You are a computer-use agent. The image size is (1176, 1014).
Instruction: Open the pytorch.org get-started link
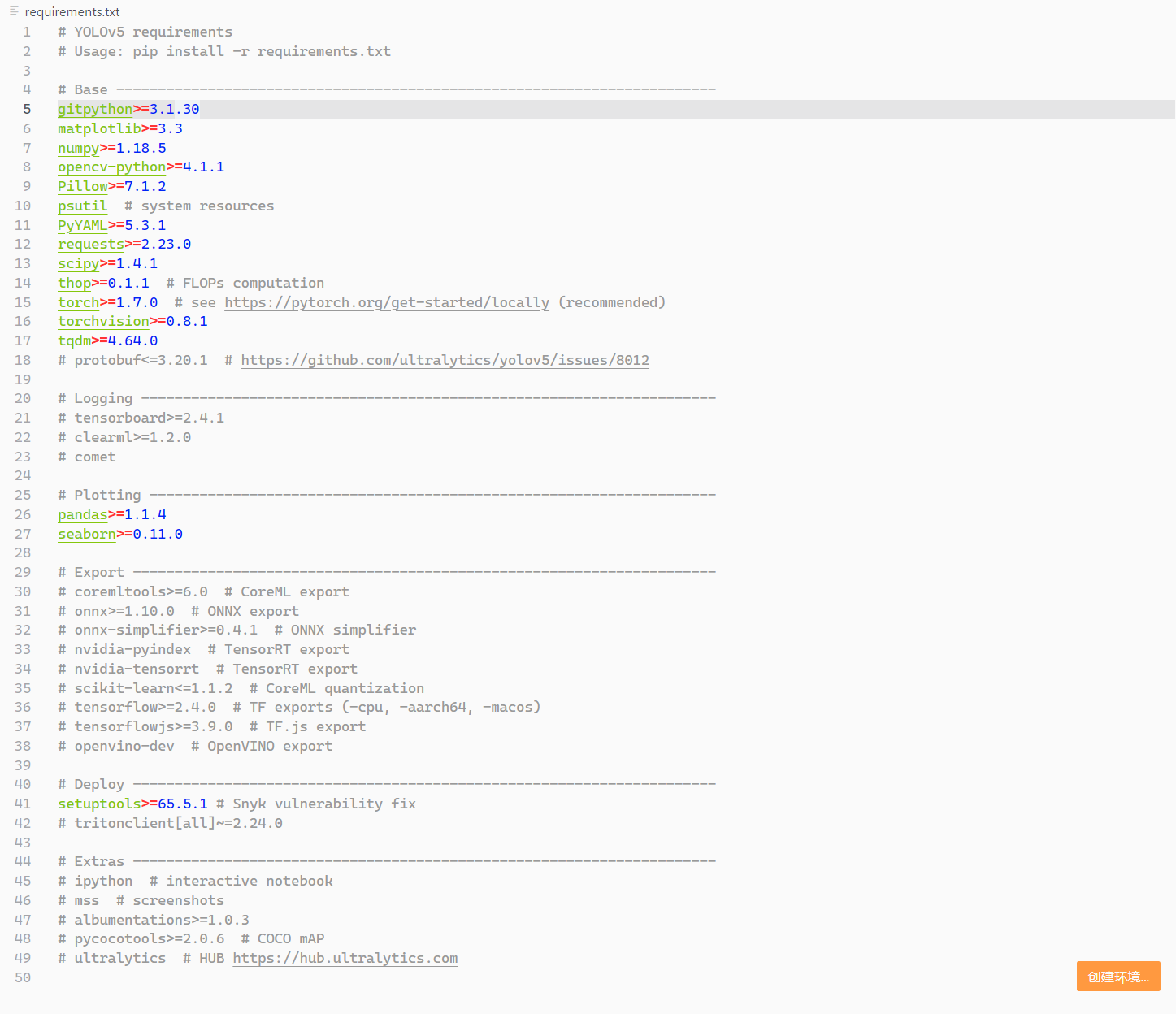(387, 302)
